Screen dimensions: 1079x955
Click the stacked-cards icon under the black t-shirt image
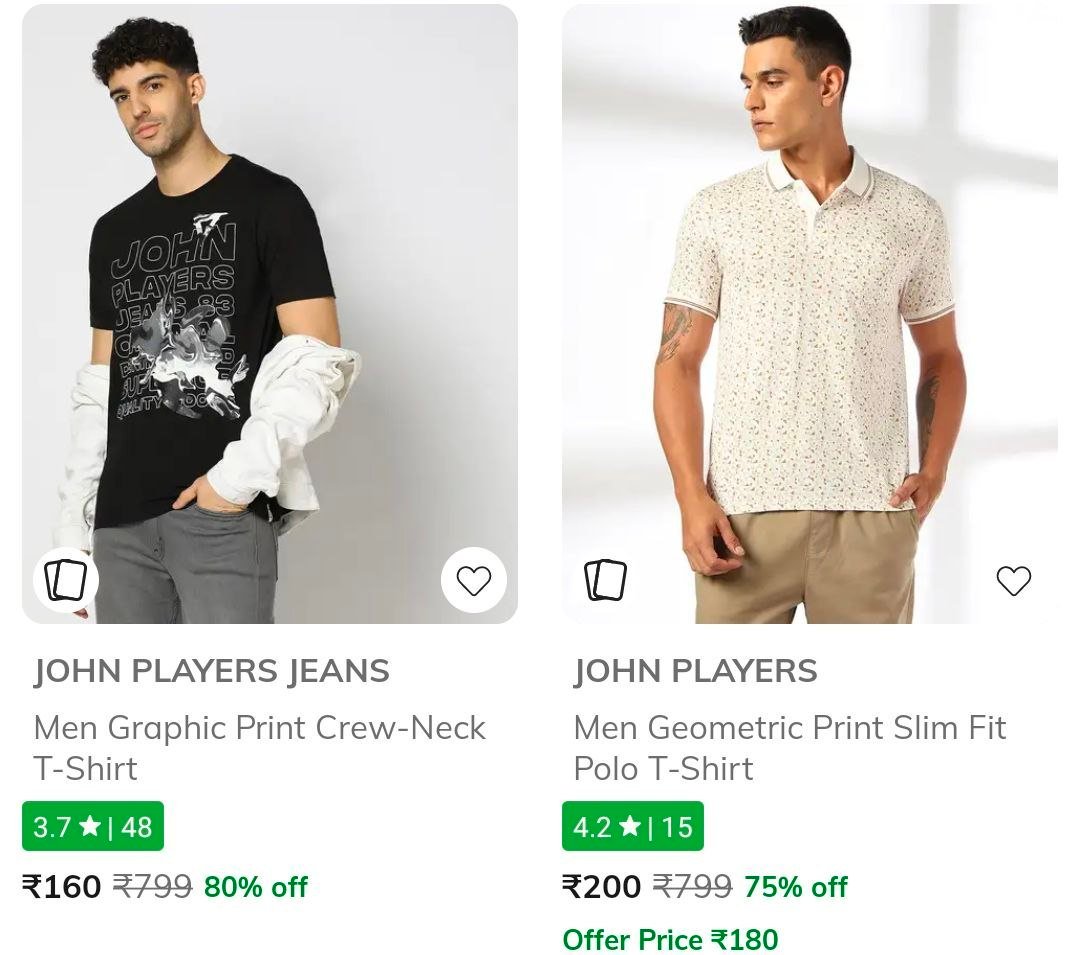[66, 579]
